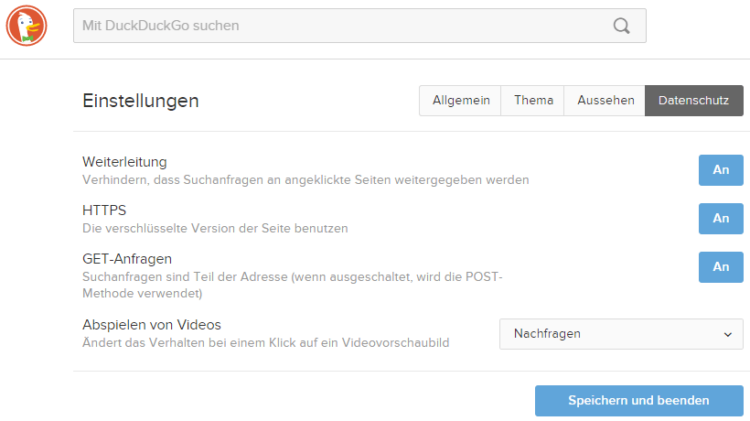Click the magnifying glass search icon
This screenshot has width=750, height=421.
pyautogui.click(x=622, y=26)
